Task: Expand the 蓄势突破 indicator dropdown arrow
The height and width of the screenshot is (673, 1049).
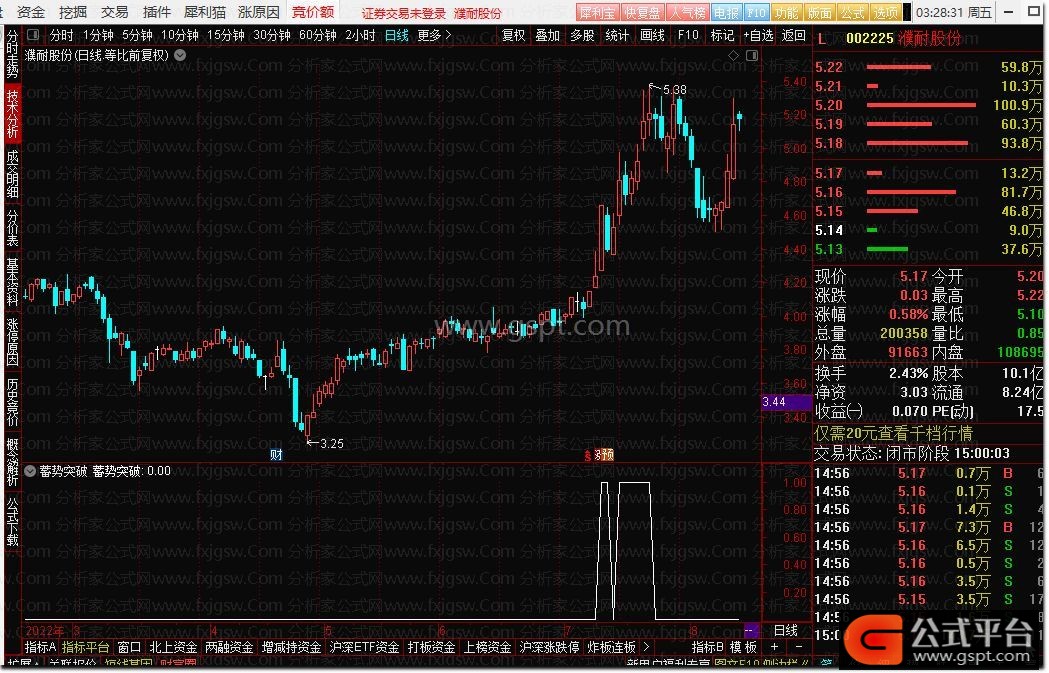Action: click(30, 471)
